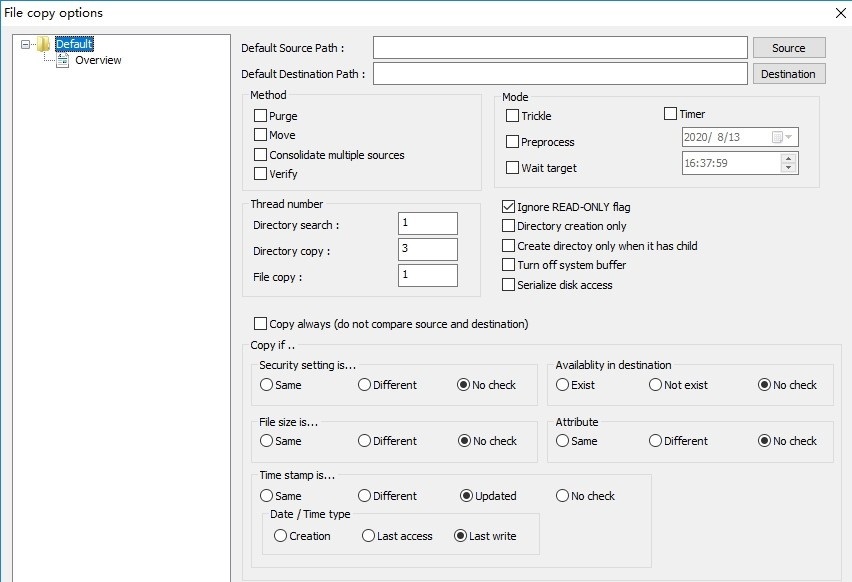The width and height of the screenshot is (852, 582).
Task: Select No check for File size
Action: 465,441
